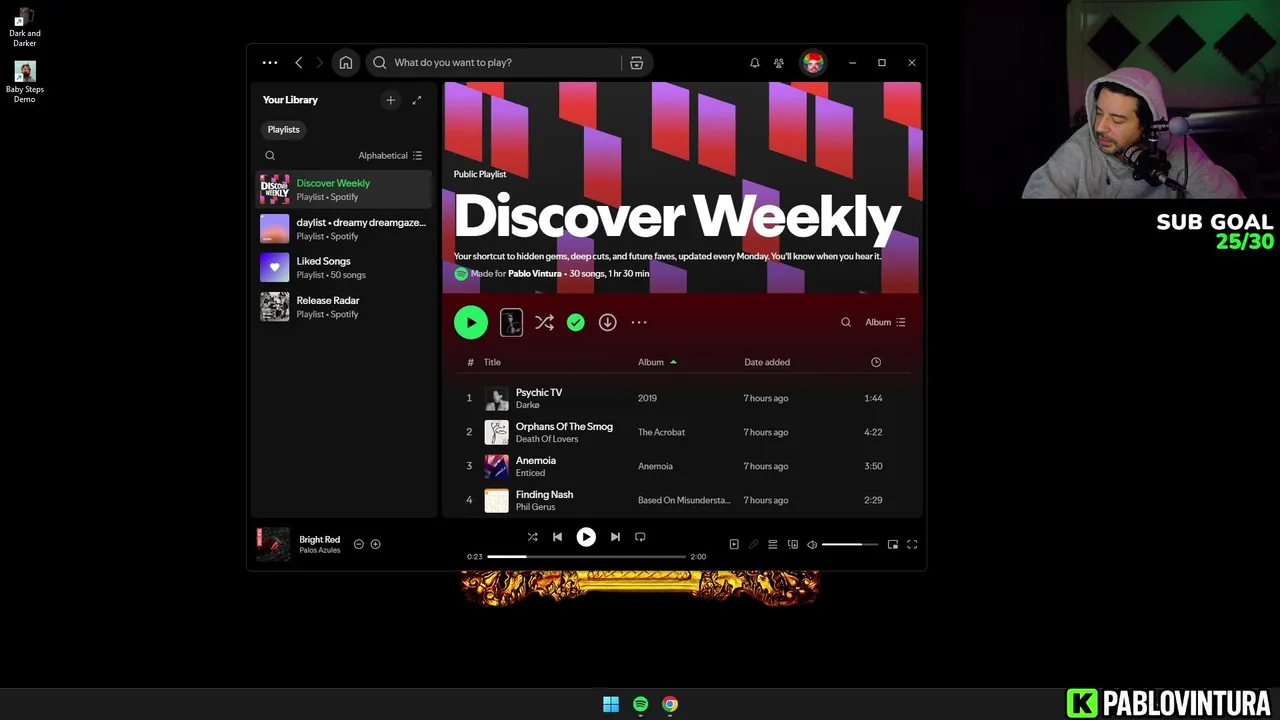Hide Bright Red with the minus icon

point(359,544)
